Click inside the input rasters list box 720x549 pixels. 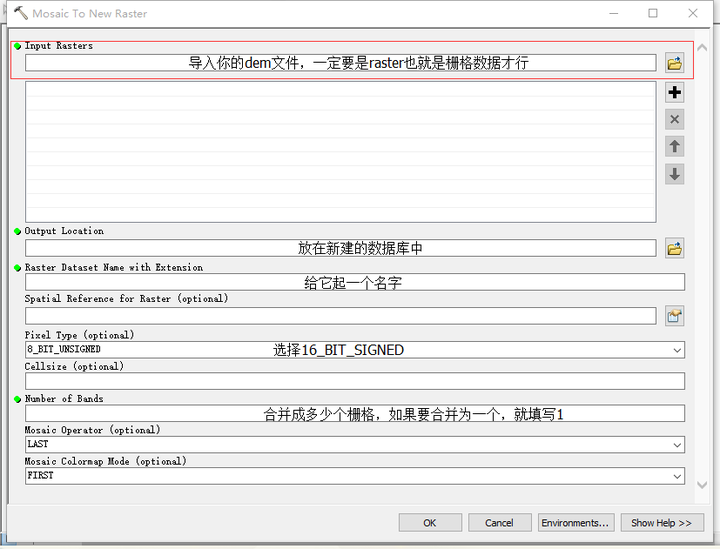340,152
